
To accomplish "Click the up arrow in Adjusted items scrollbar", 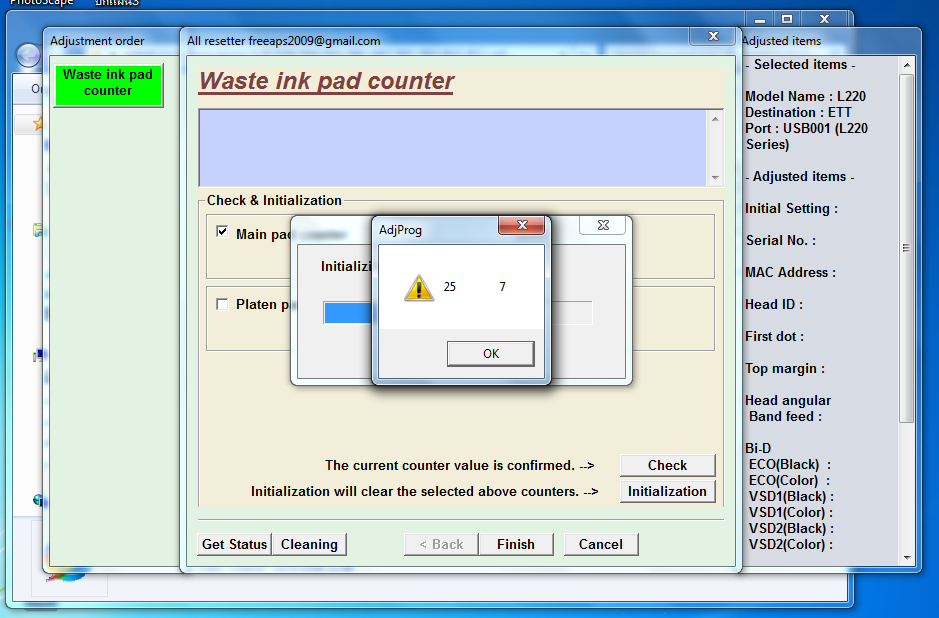I will click(907, 65).
